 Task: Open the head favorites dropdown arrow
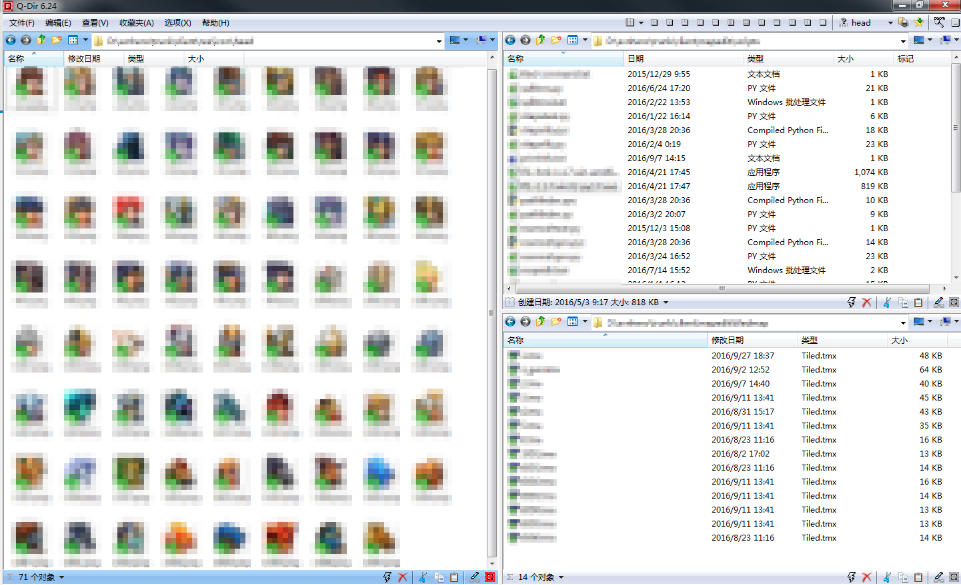click(x=890, y=23)
